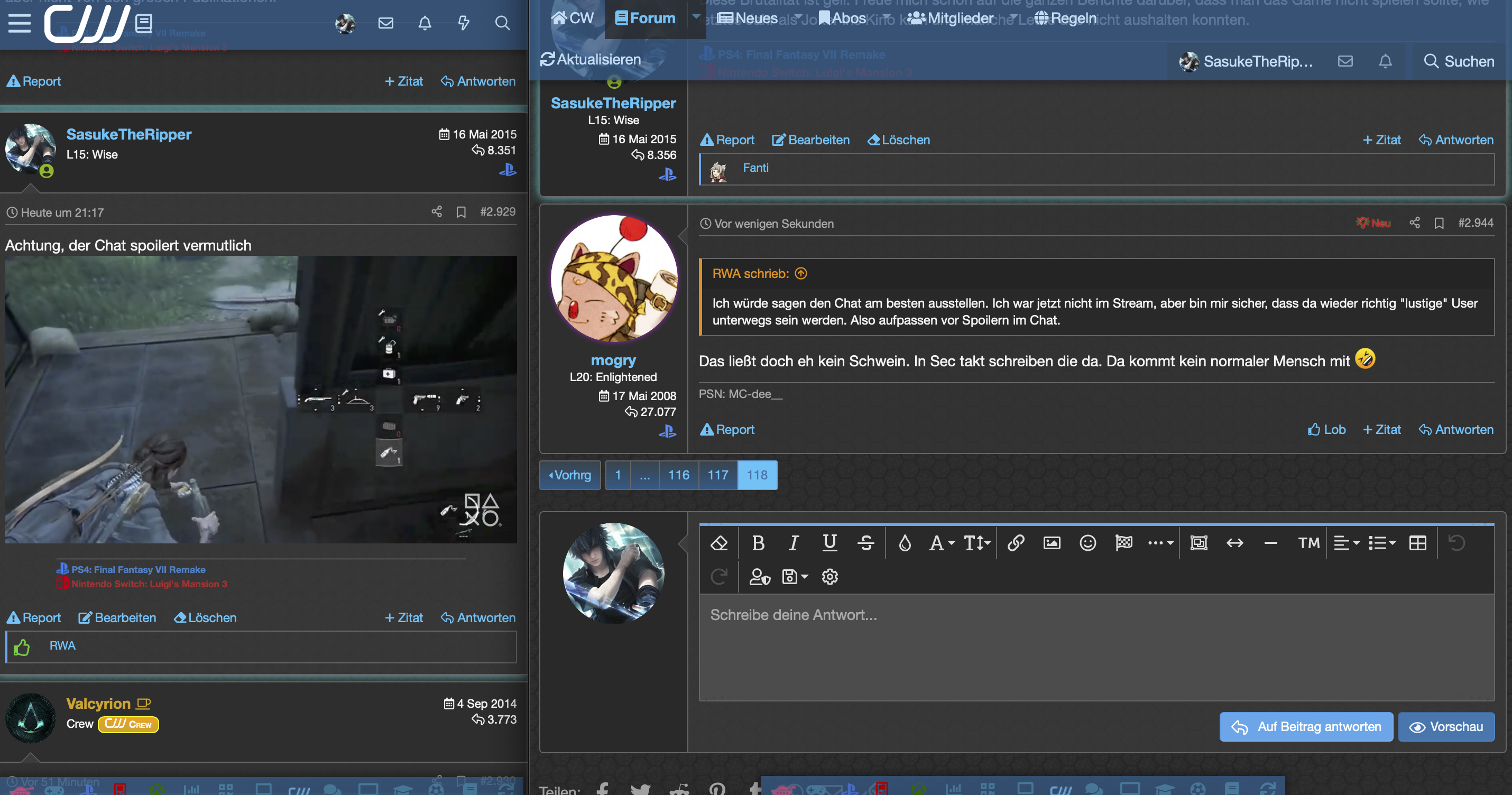Image resolution: width=1512 pixels, height=795 pixels.
Task: Open the font size dropdown
Action: [976, 543]
